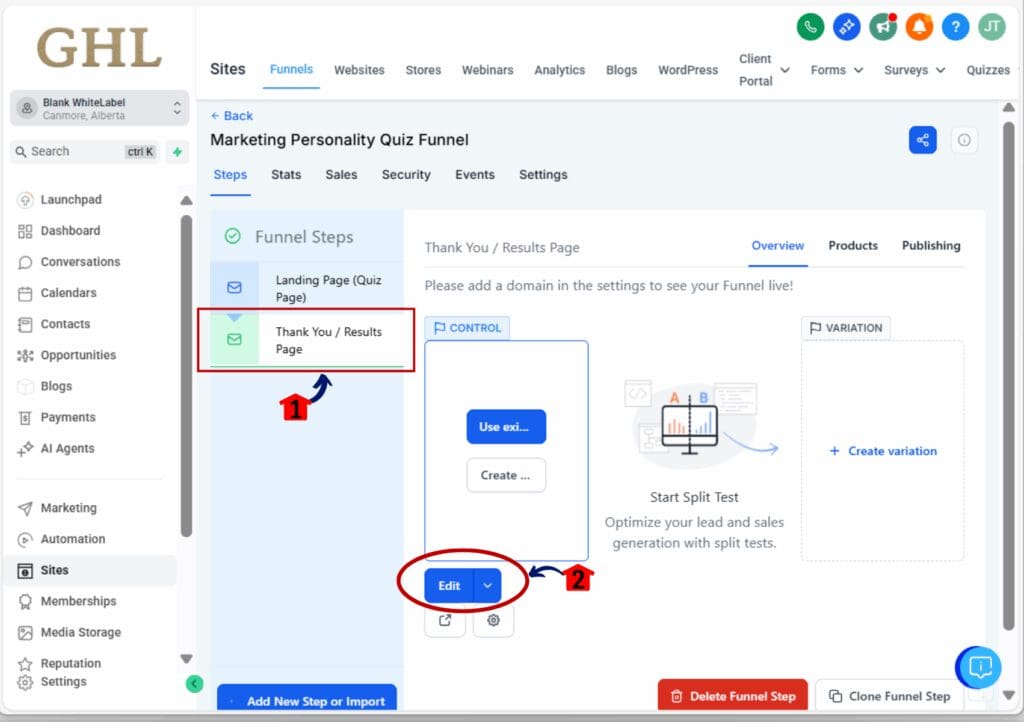Click the share icon beside the funnel title

922,140
